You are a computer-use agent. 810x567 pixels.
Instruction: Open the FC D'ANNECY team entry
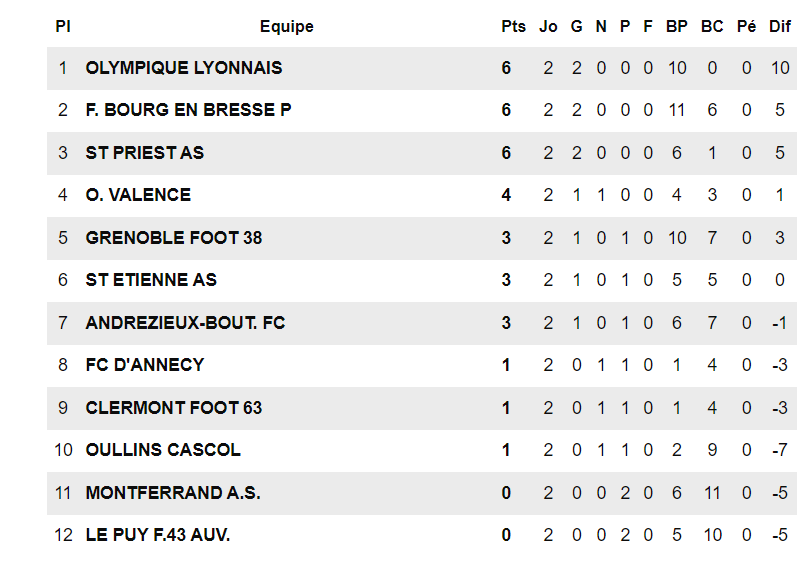(145, 365)
